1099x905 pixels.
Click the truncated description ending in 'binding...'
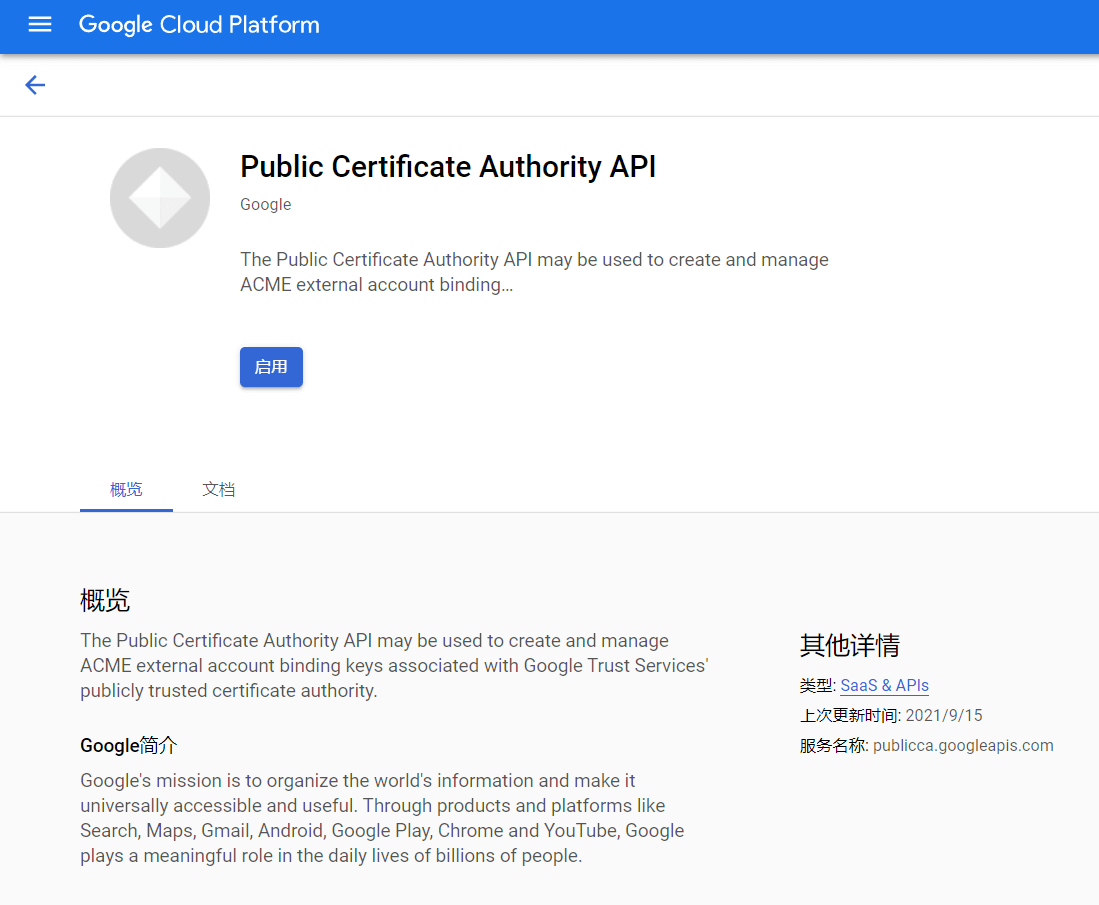(x=534, y=272)
